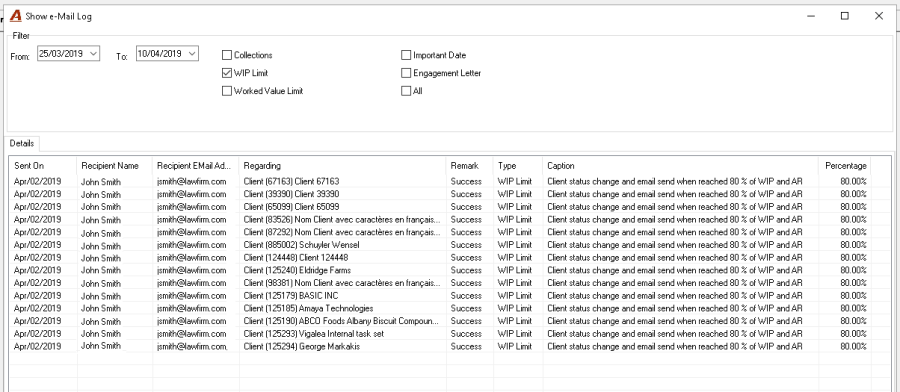This screenshot has width=900, height=392.
Task: Sort by Recipient EMail Address column header
Action: (x=196, y=166)
